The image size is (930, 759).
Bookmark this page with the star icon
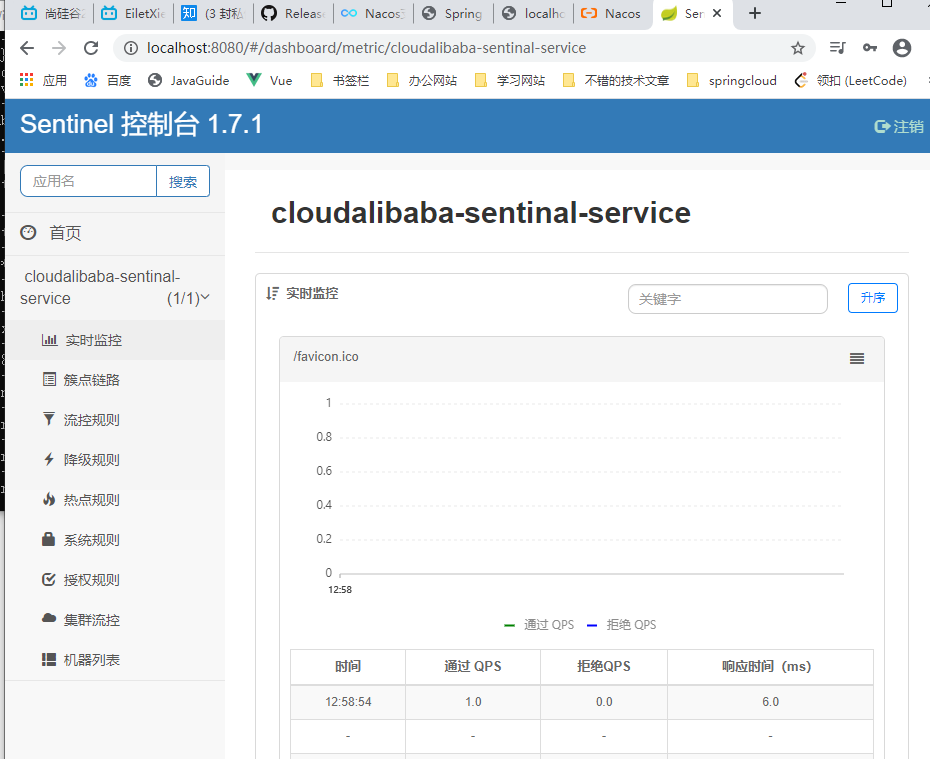[x=798, y=48]
